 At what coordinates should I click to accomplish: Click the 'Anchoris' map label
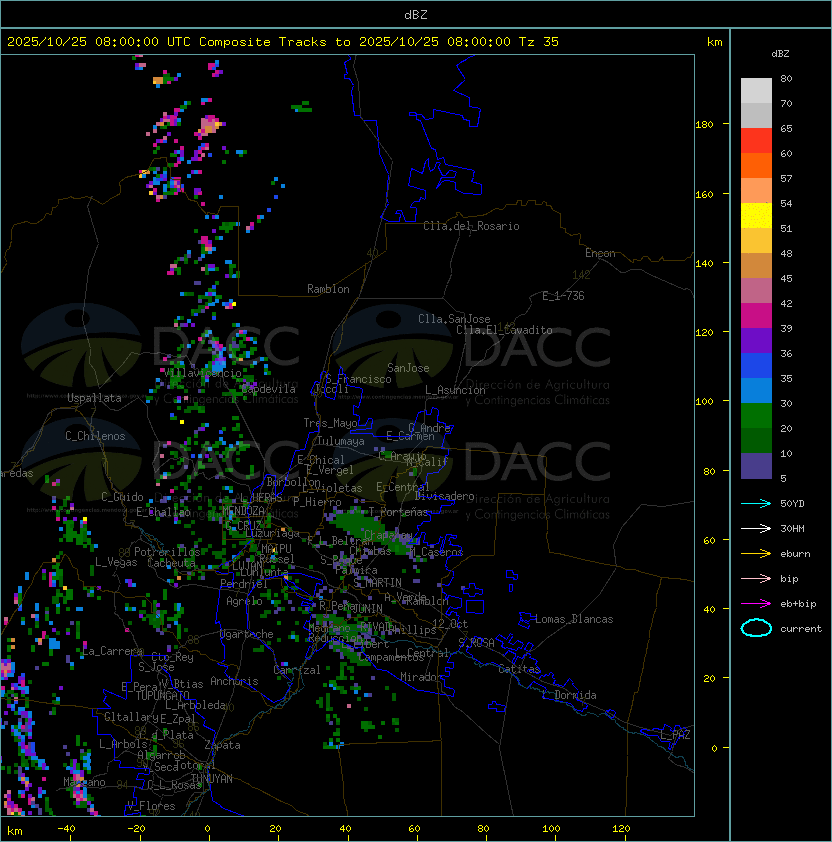coord(234,681)
